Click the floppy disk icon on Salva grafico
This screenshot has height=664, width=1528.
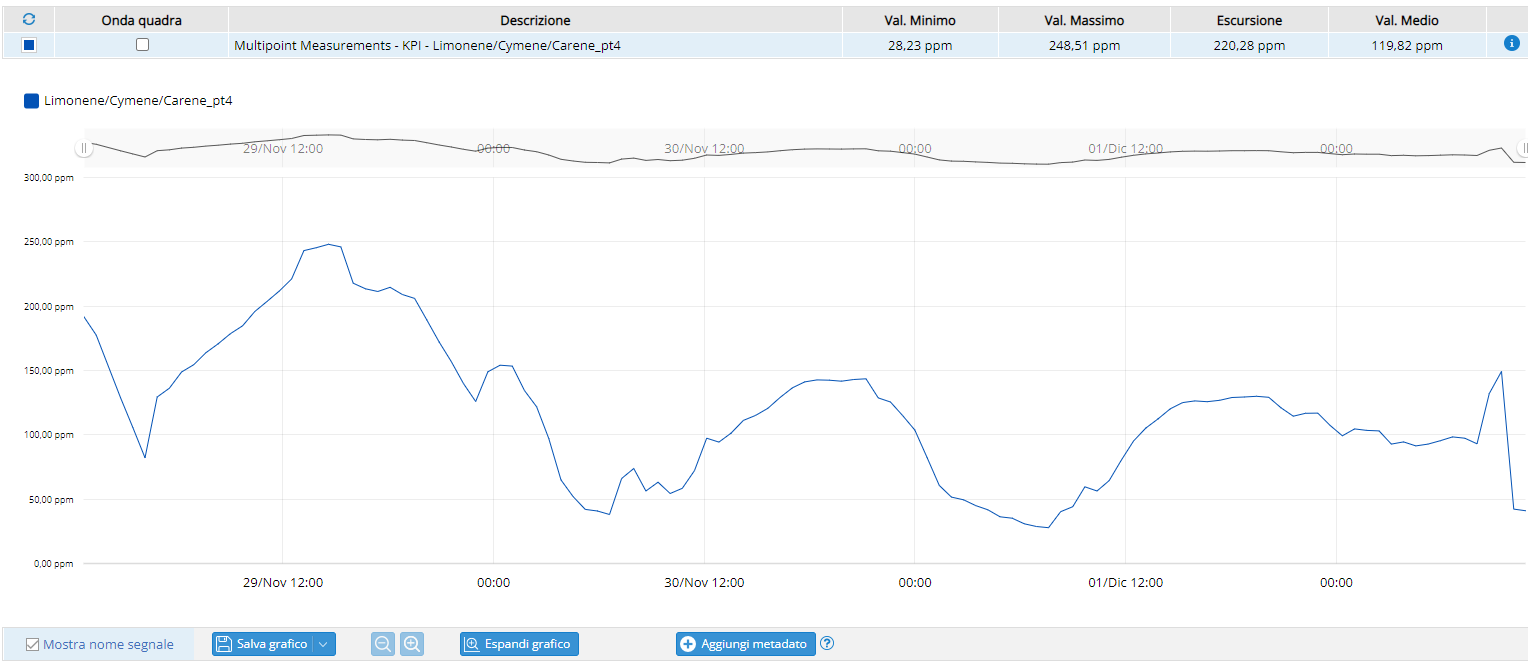pyautogui.click(x=224, y=644)
